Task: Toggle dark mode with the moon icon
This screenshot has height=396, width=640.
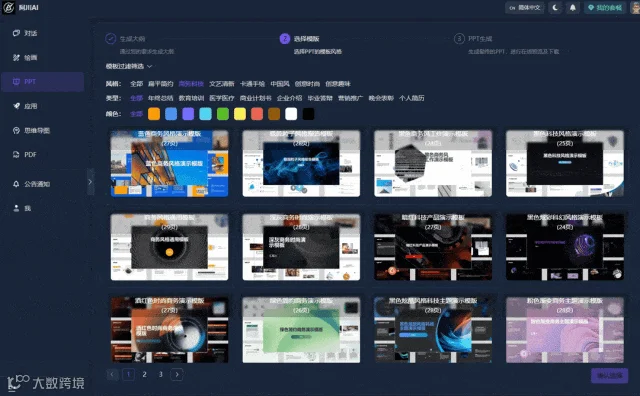Action: tap(555, 7)
